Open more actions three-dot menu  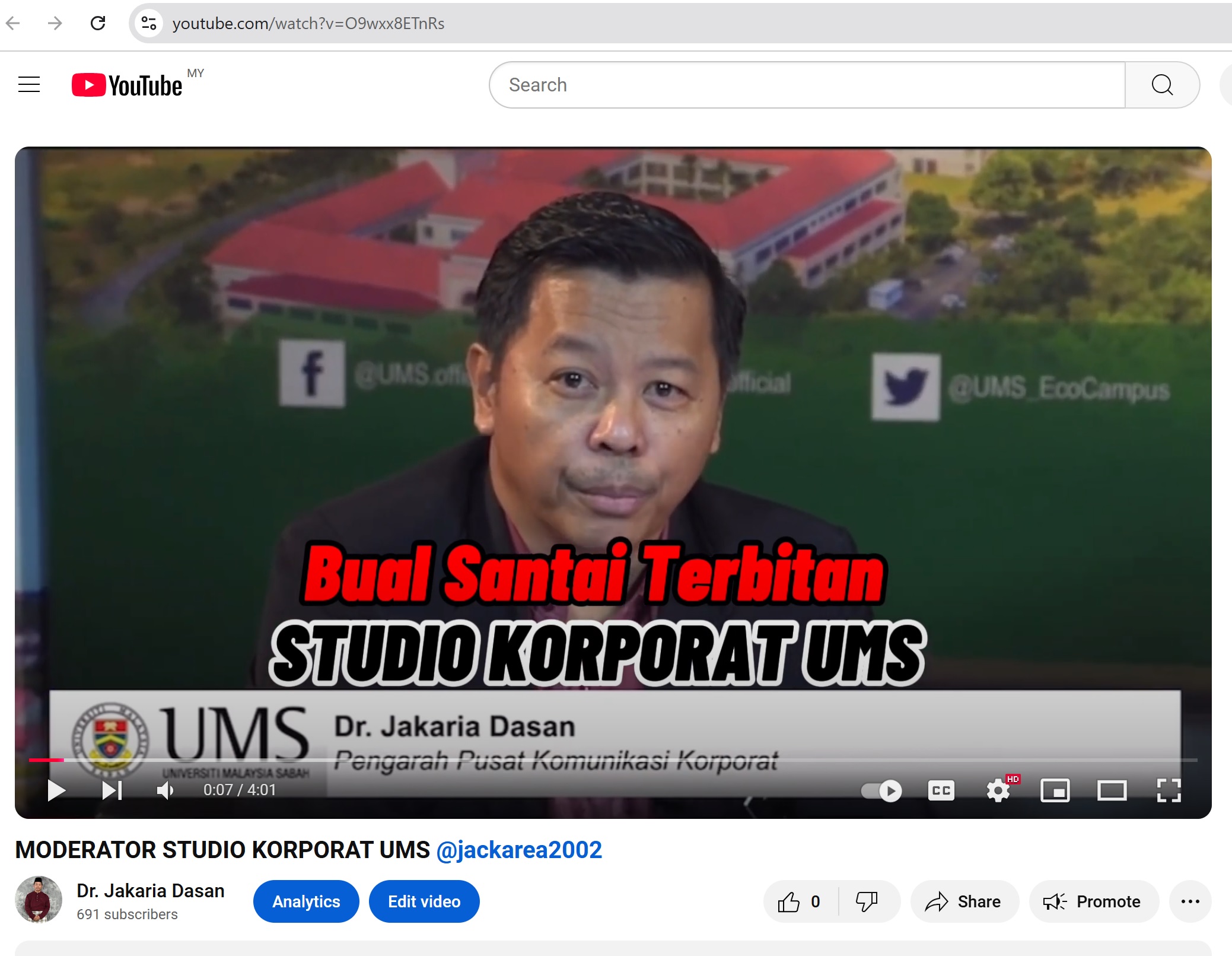click(1190, 901)
